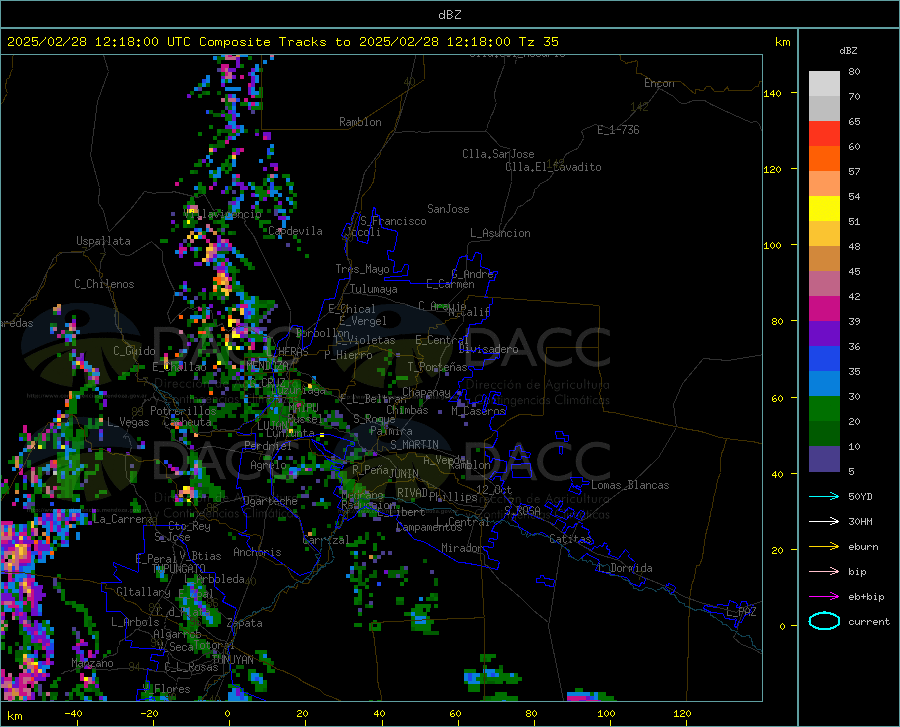900x727 pixels.
Task: Pick the indigo 5 dBZ swatch
Action: pos(824,459)
